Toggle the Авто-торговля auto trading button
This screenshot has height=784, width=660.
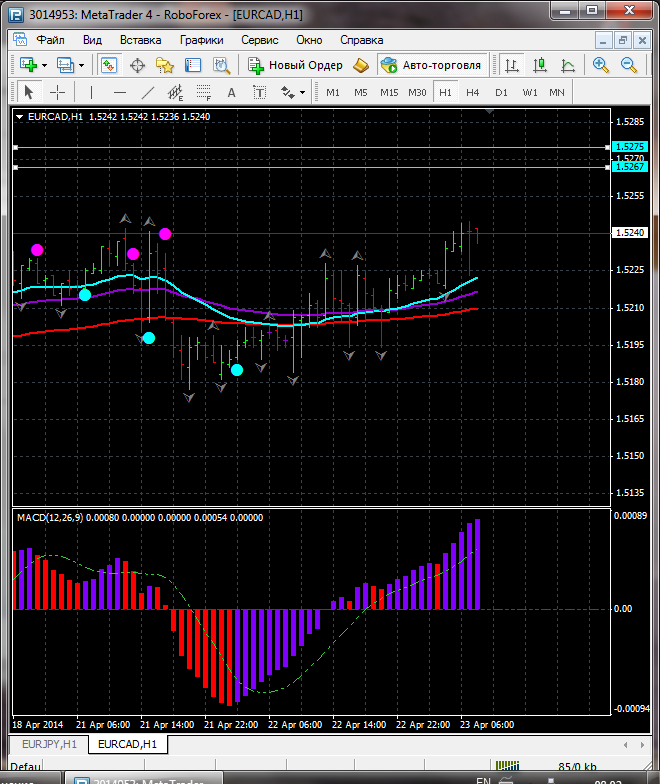pos(431,65)
